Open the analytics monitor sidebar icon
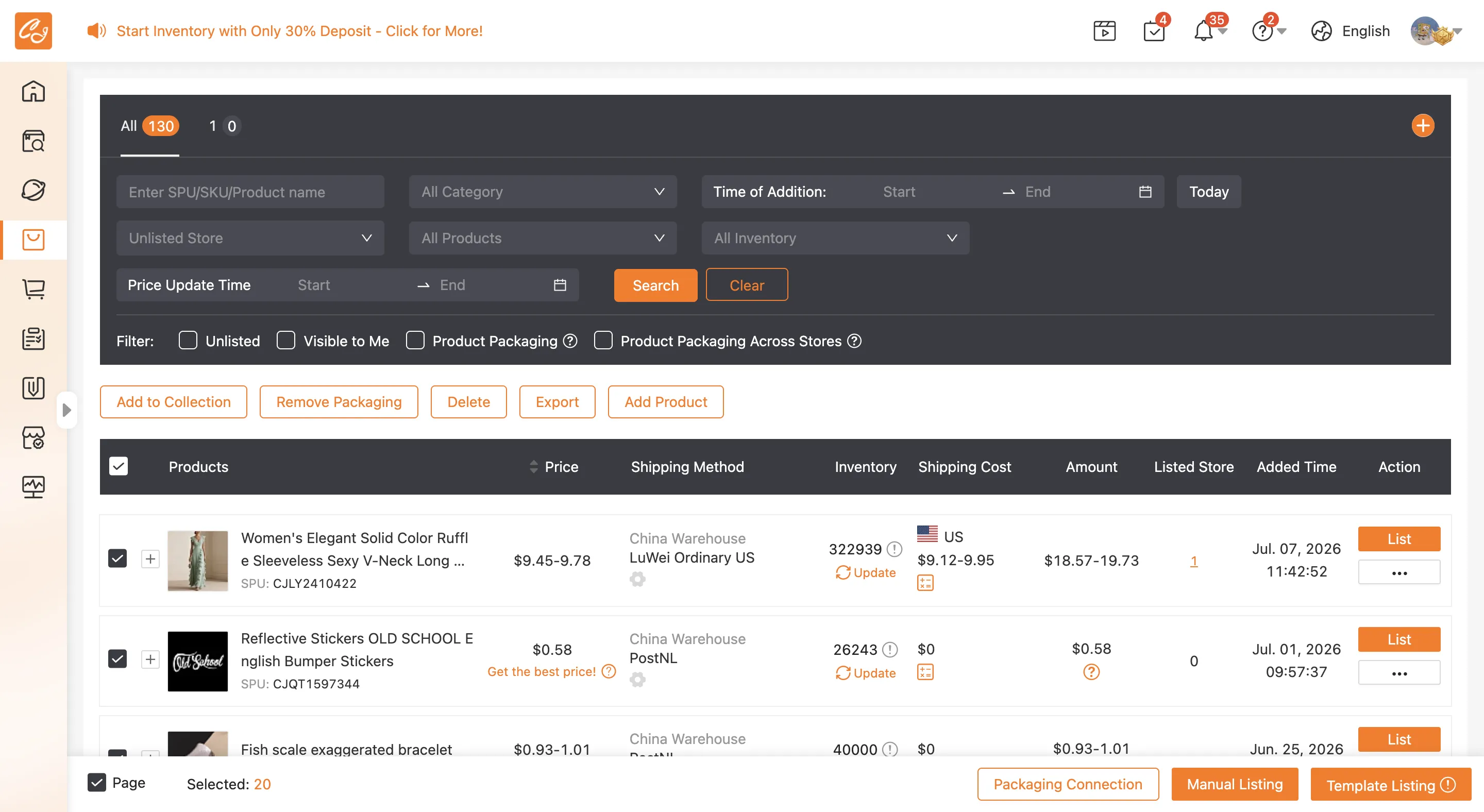The width and height of the screenshot is (1484, 812). tap(33, 487)
